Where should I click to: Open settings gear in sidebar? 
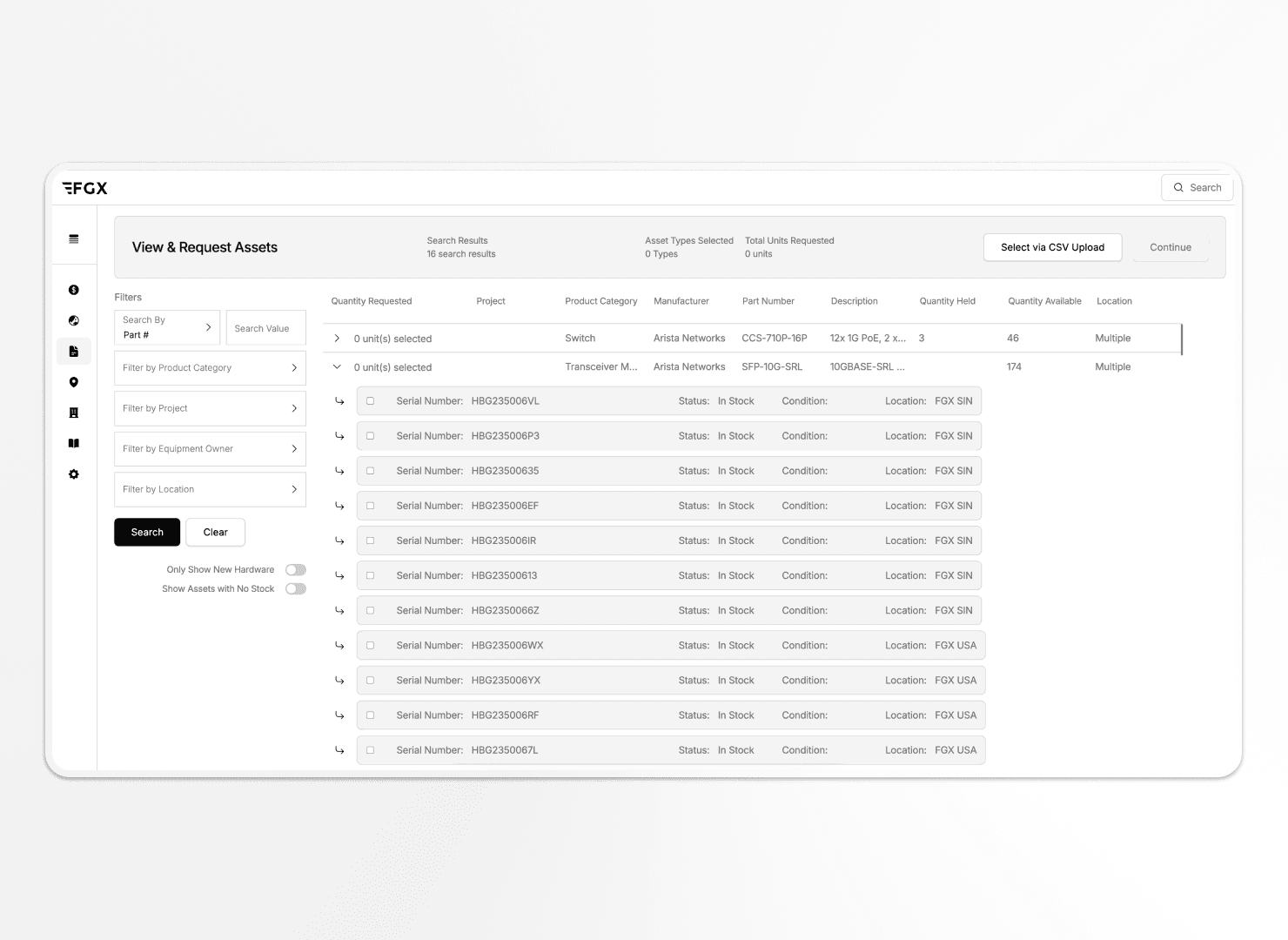[74, 474]
